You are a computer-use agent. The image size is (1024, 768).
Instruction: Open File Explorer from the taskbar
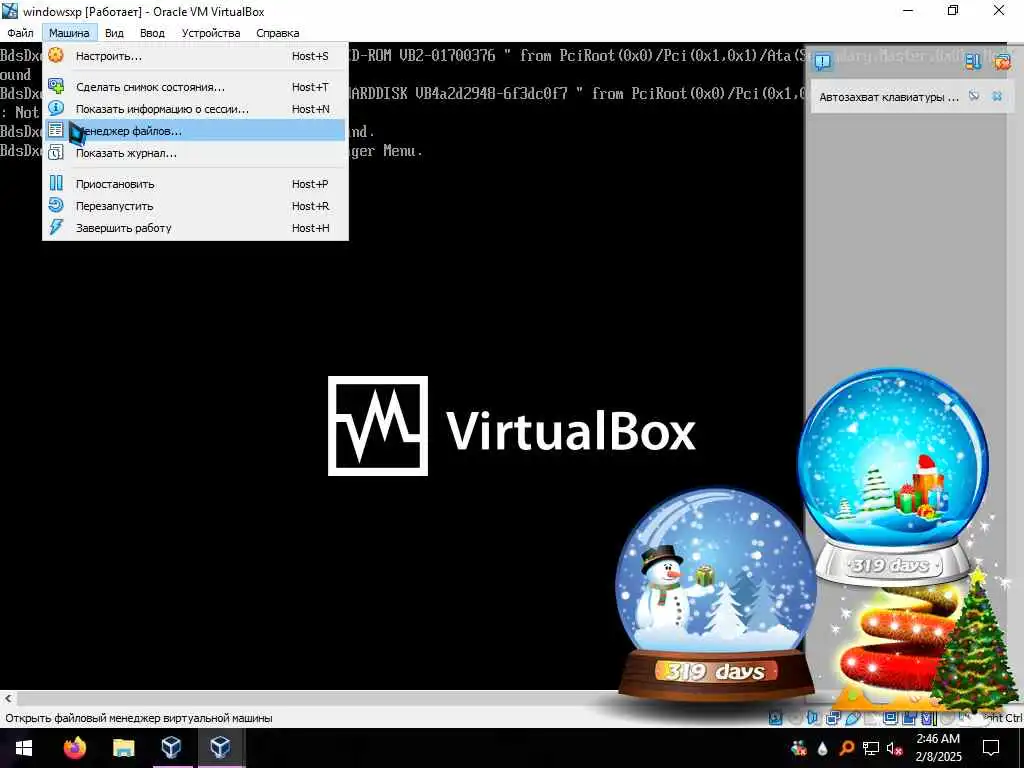[123, 748]
